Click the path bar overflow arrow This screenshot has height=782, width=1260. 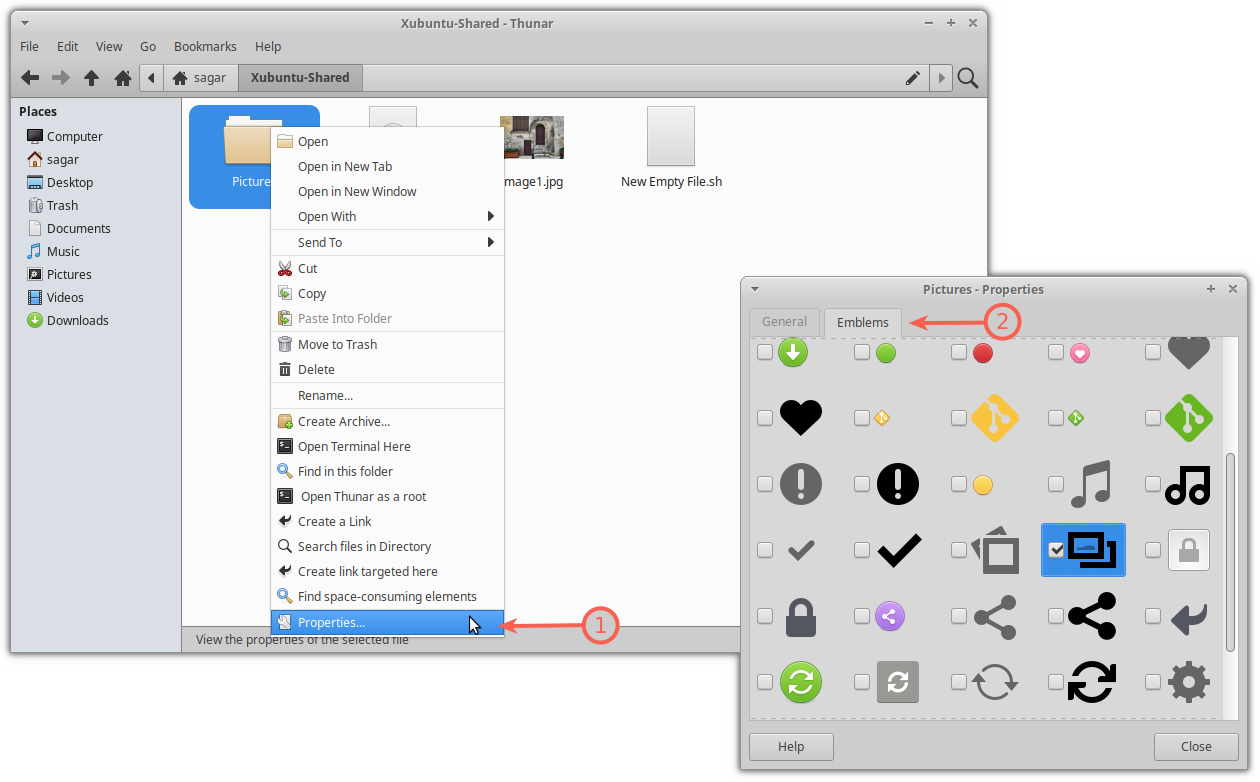pos(941,77)
